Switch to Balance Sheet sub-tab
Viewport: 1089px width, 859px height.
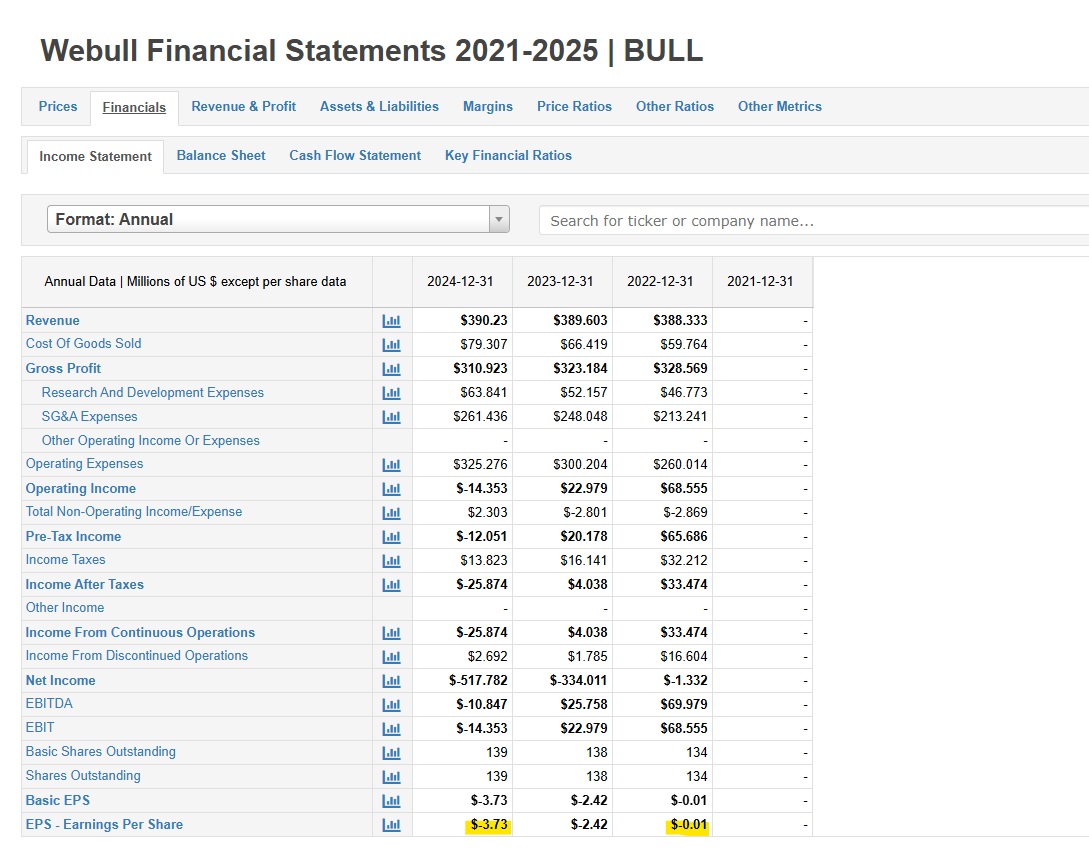pos(221,156)
